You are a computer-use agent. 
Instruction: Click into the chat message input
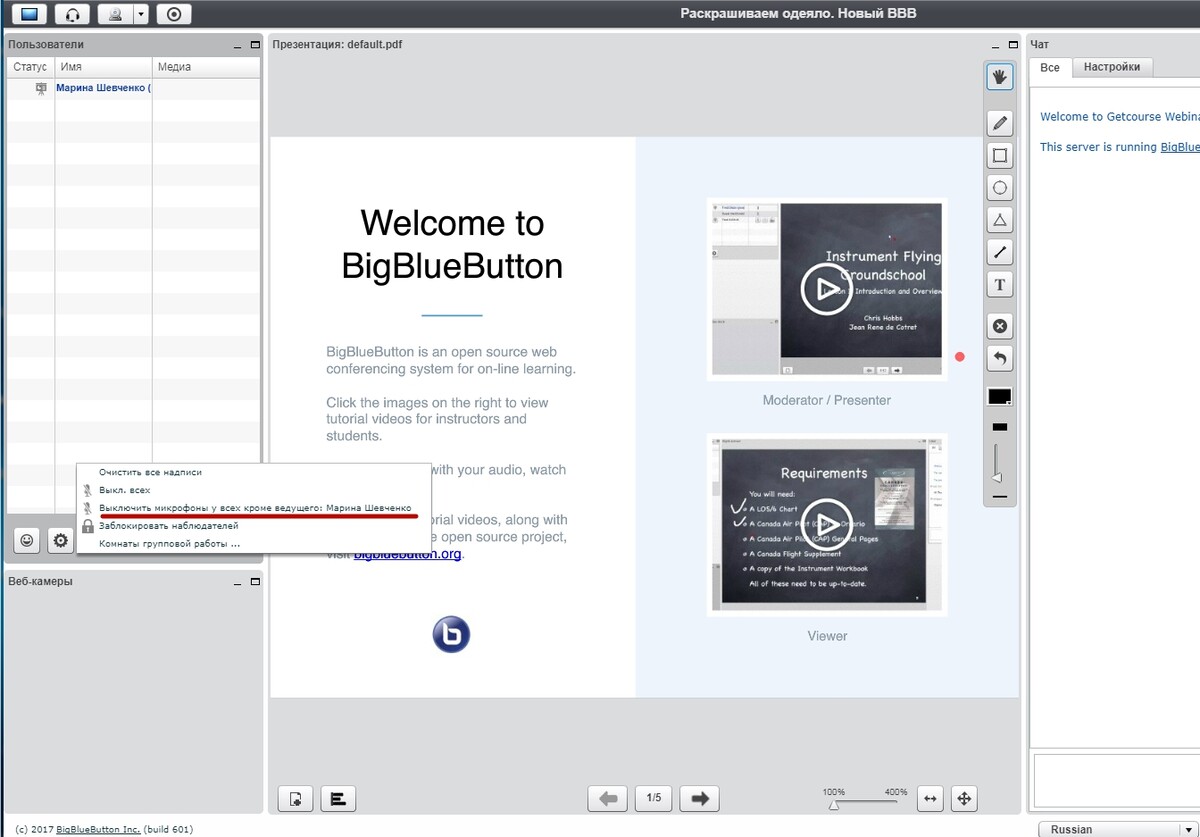pyautogui.click(x=1116, y=781)
